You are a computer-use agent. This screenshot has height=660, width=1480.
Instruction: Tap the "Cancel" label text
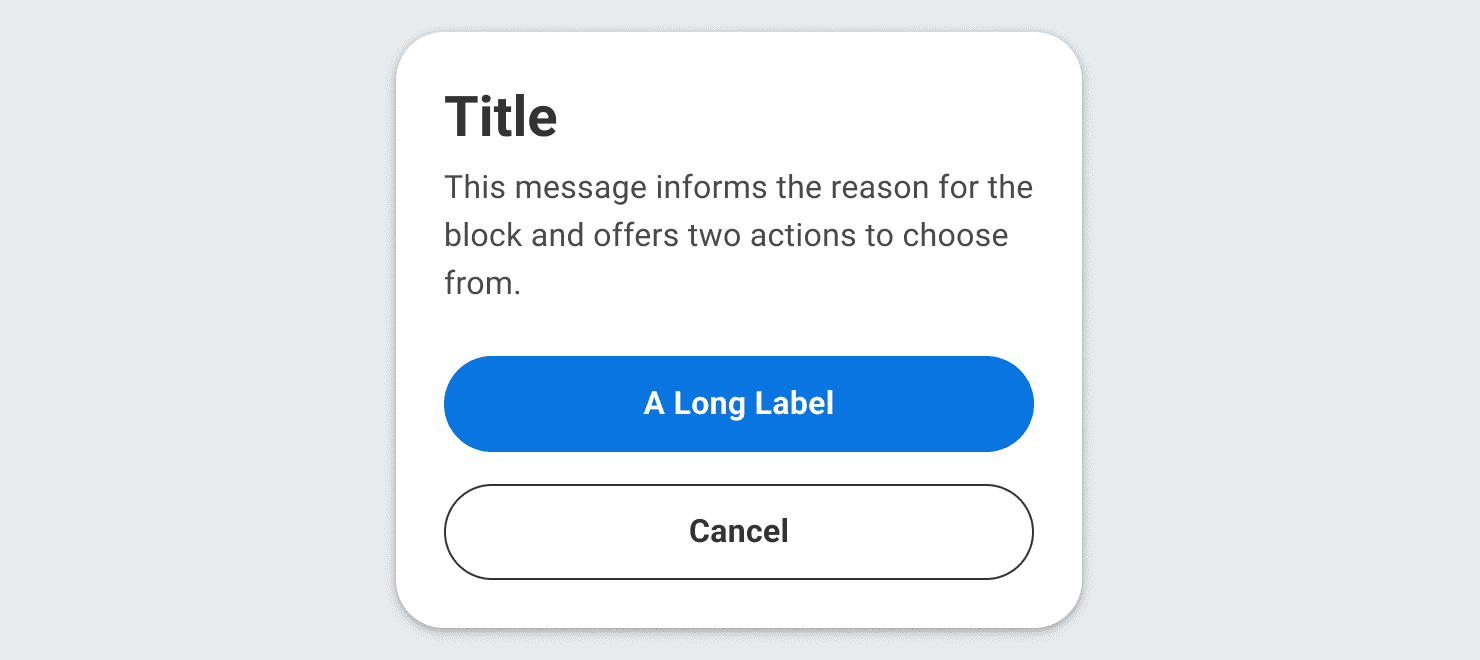click(x=738, y=532)
